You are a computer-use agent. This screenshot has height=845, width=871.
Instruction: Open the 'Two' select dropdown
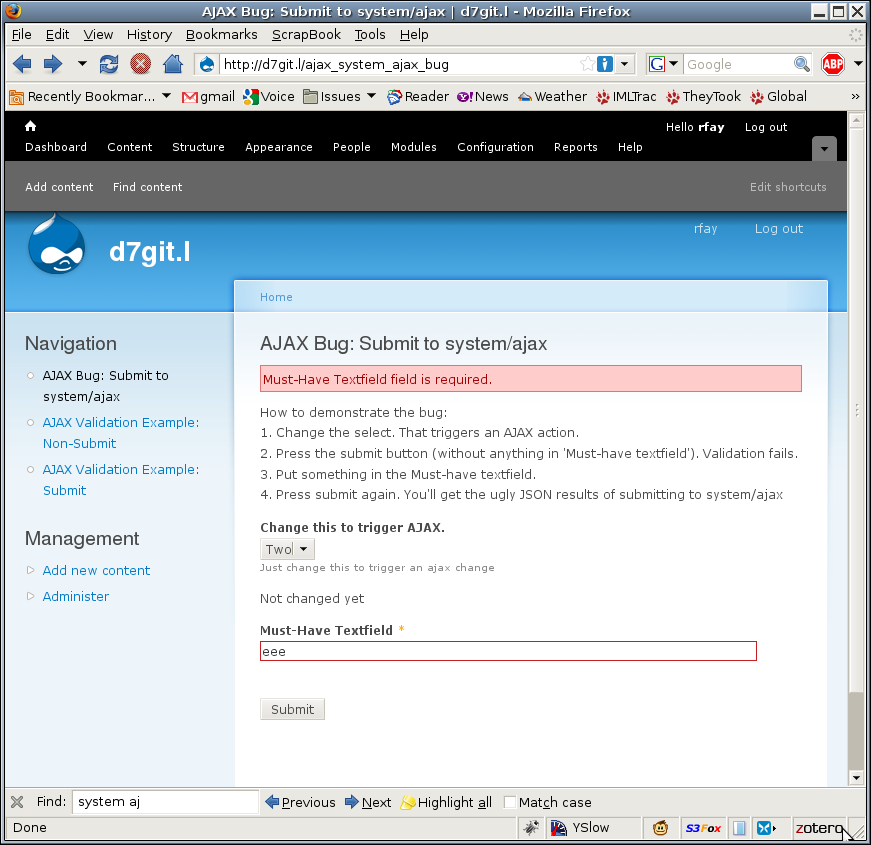(x=287, y=548)
